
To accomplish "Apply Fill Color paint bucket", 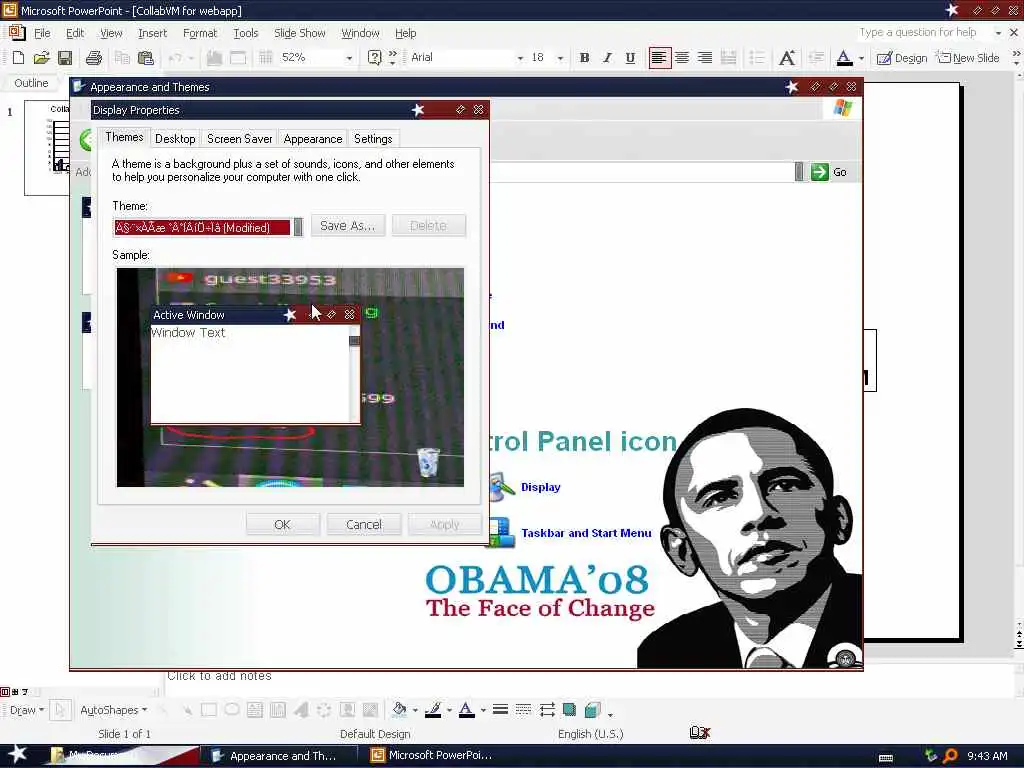I will tap(399, 710).
